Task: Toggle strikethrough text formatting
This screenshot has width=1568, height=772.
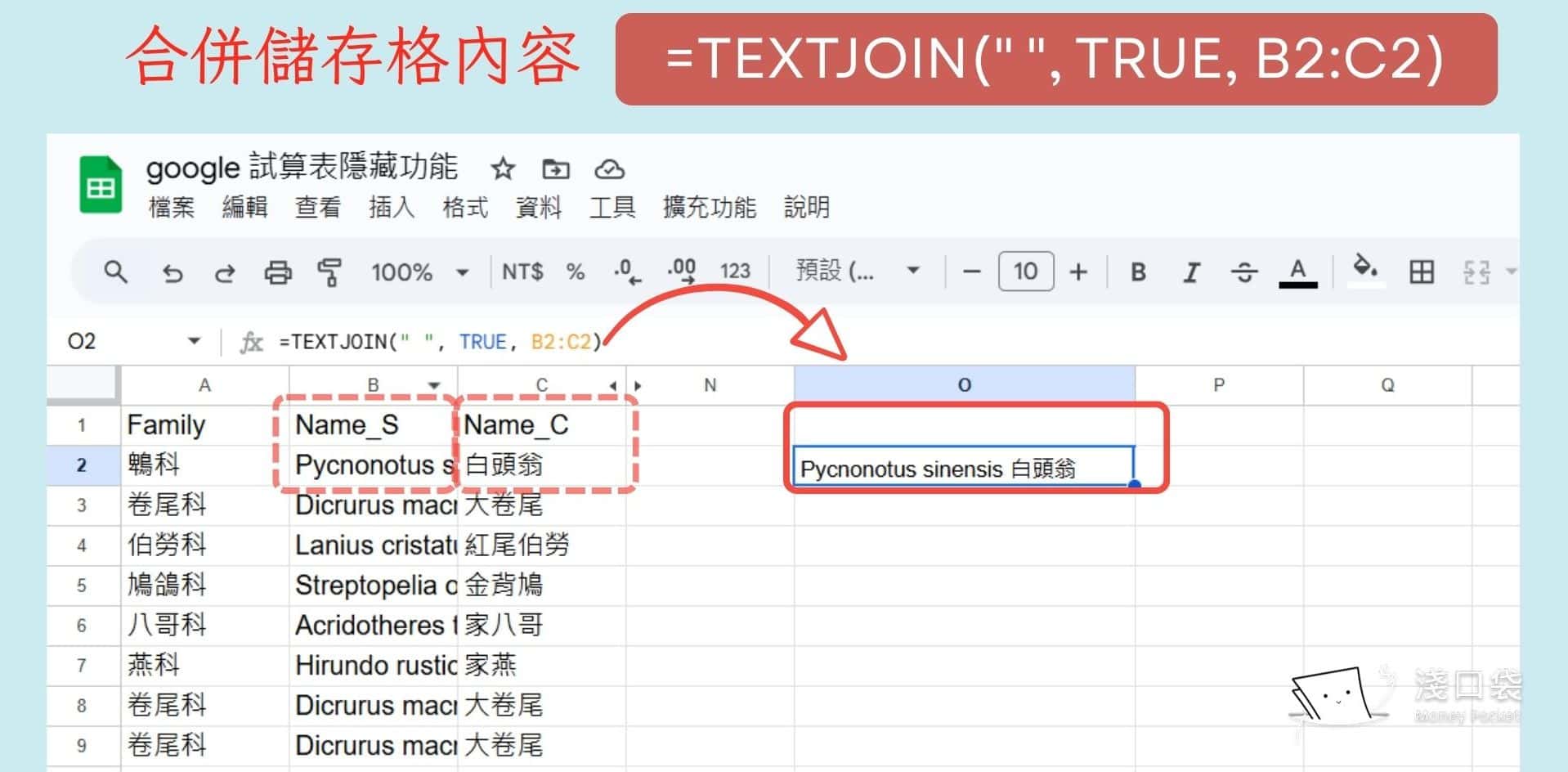Action: coord(1244,272)
